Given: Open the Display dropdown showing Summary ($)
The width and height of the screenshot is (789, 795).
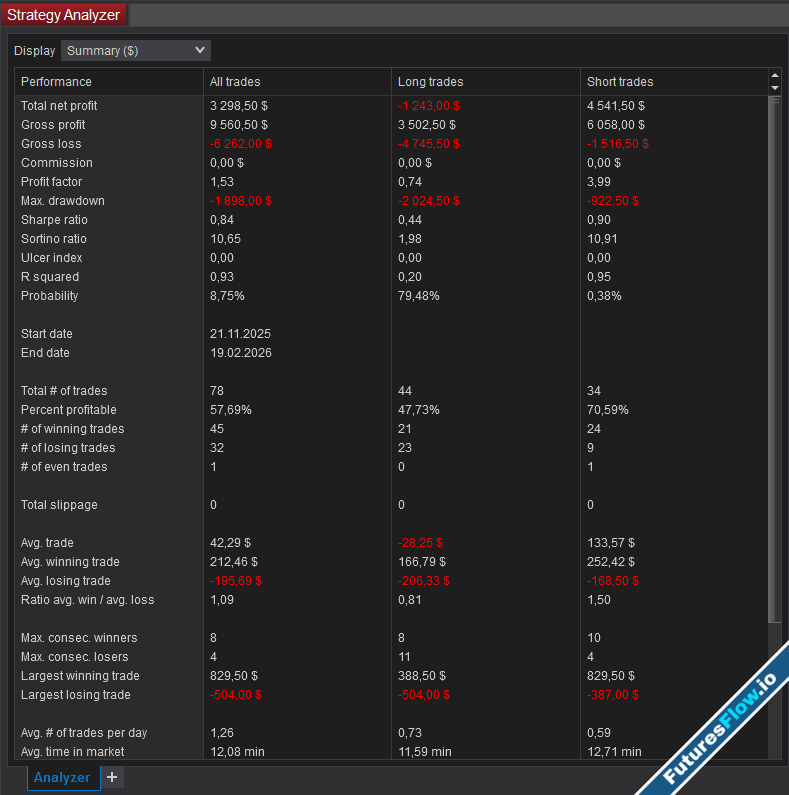Looking at the screenshot, I should click(136, 50).
